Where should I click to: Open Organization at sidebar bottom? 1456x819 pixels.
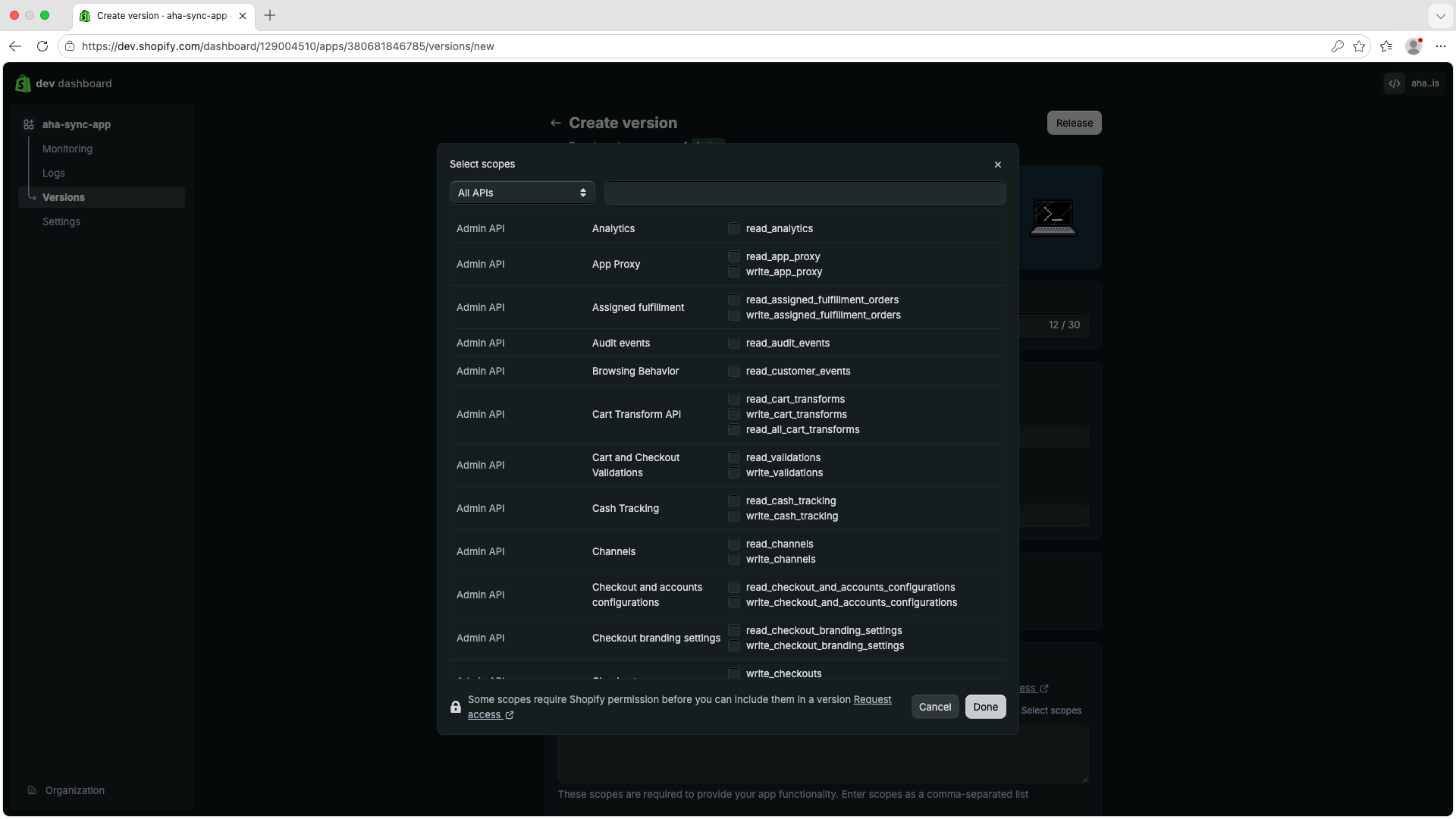tap(75, 790)
